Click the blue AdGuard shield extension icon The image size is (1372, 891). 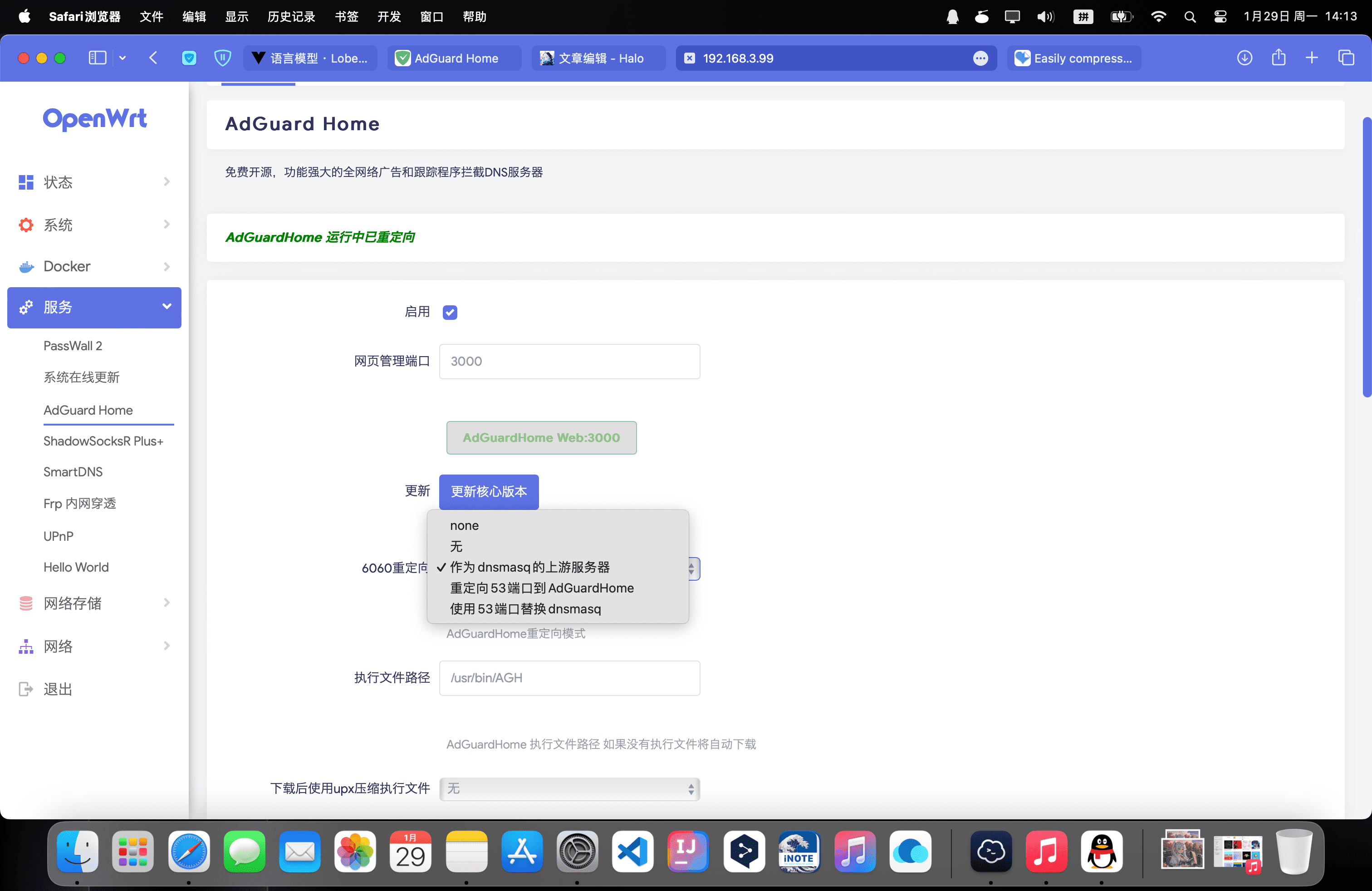188,58
